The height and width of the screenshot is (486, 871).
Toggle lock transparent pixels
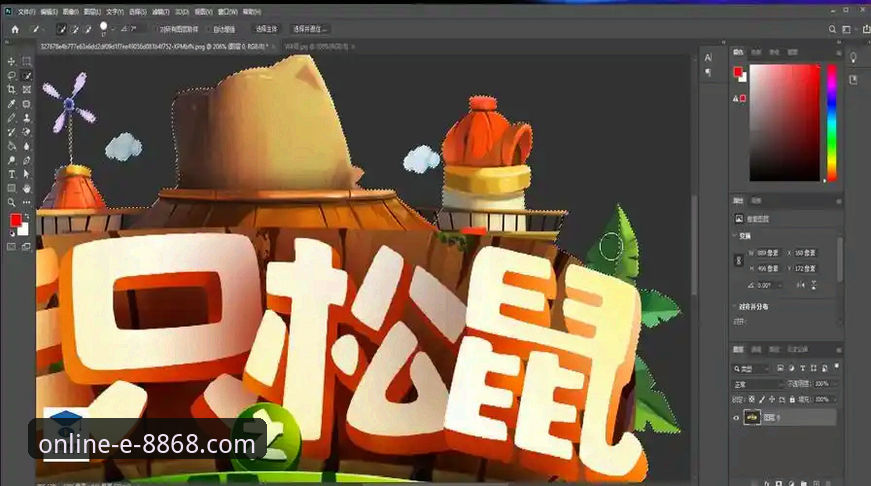click(752, 399)
